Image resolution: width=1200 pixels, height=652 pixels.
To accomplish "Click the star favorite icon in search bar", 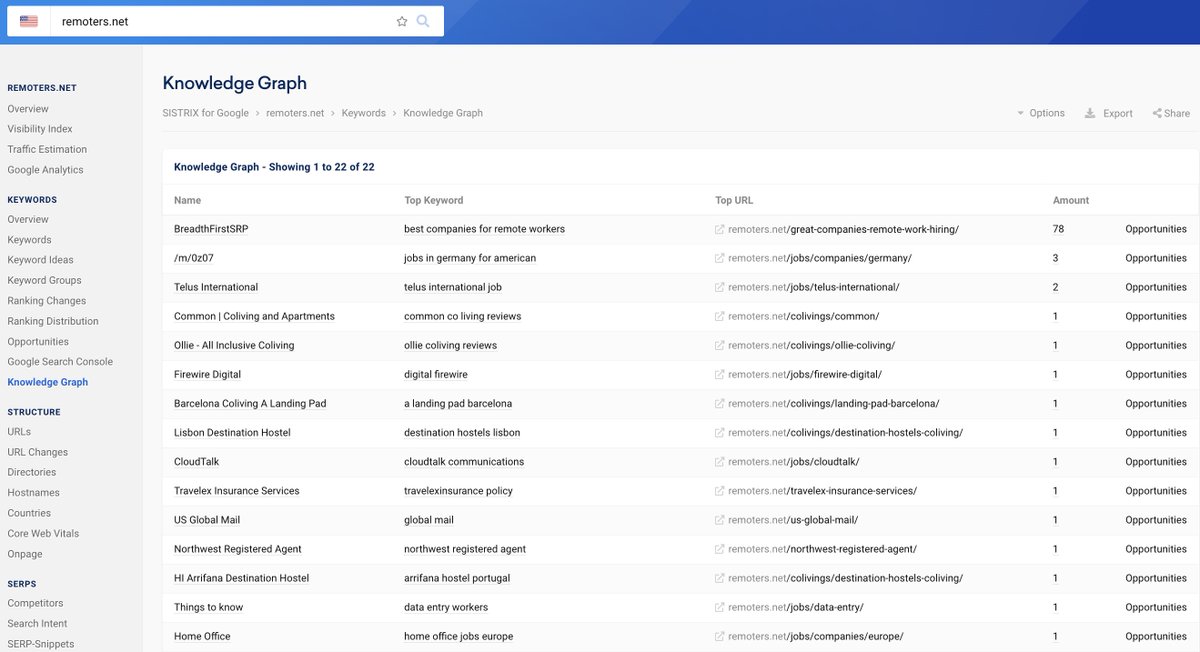I will point(402,21).
